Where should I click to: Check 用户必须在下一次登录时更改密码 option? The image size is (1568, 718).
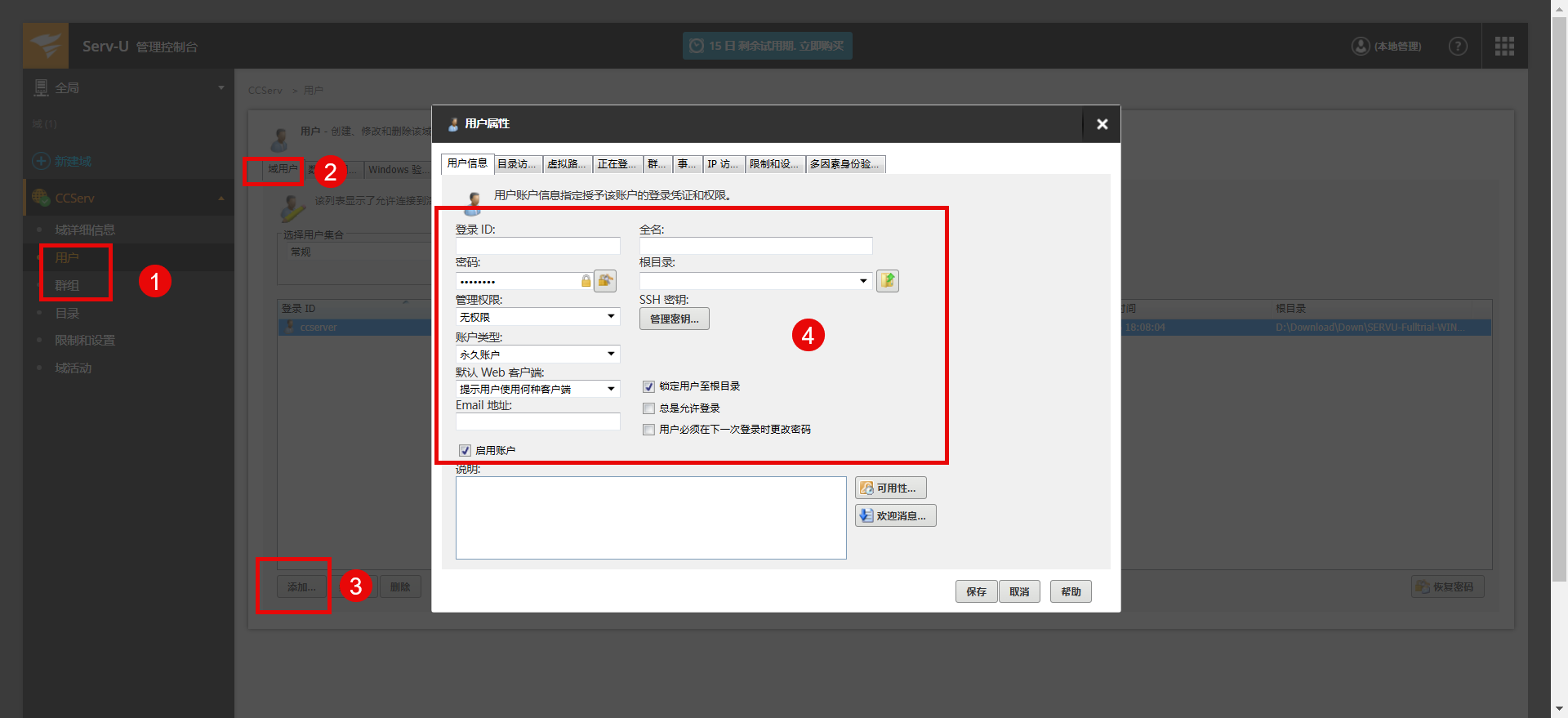click(x=648, y=430)
